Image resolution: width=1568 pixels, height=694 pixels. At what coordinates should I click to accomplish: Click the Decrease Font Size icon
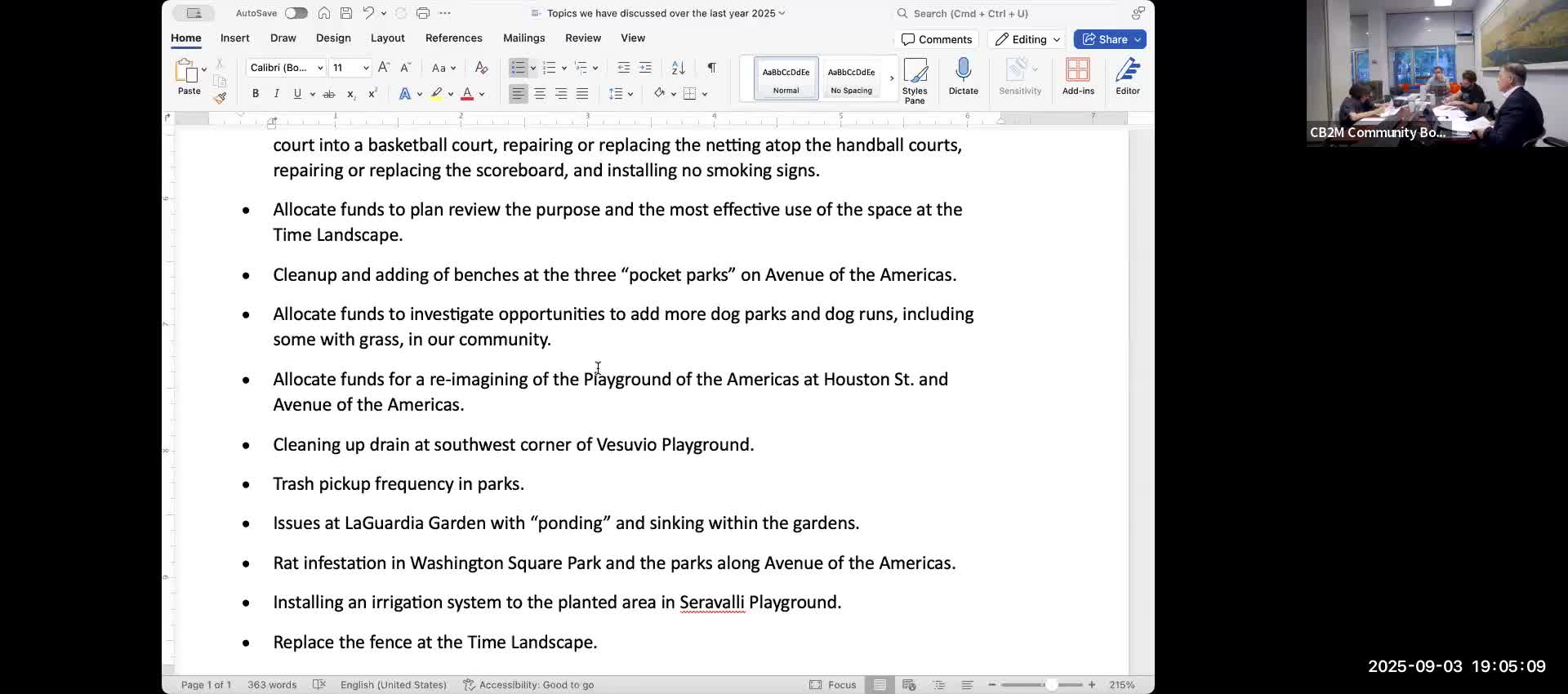click(405, 68)
